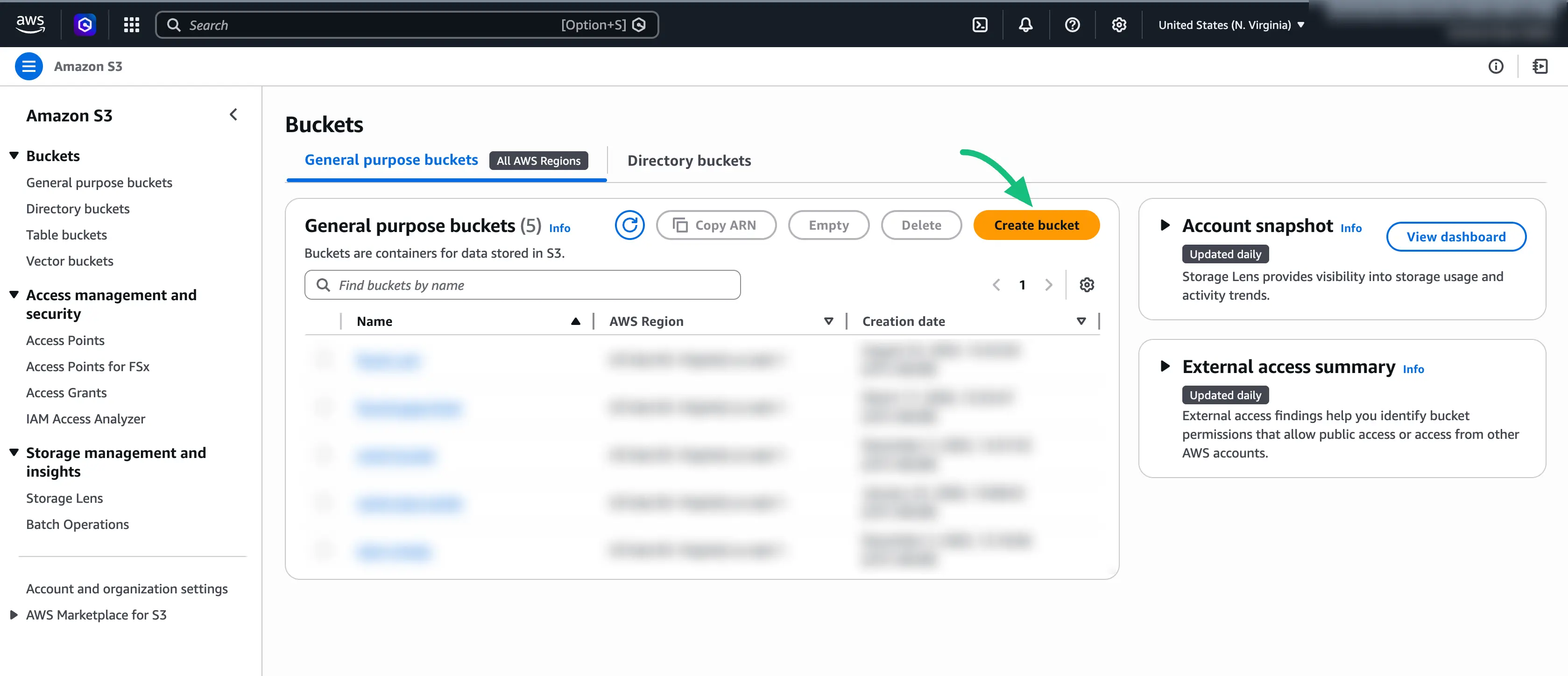1568x676 pixels.
Task: Switch to the Directory buckets tab
Action: coord(689,160)
